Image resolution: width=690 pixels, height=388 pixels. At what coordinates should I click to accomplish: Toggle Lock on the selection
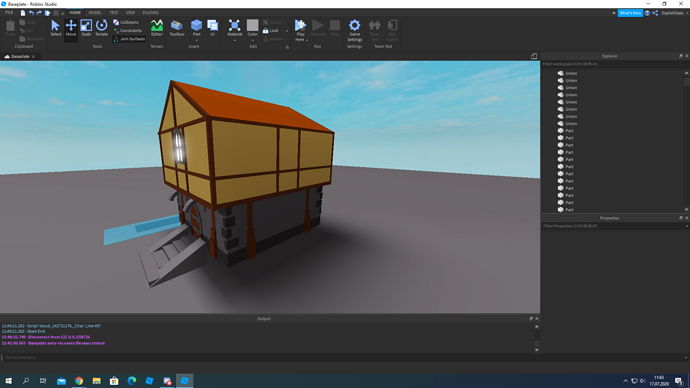pos(271,30)
